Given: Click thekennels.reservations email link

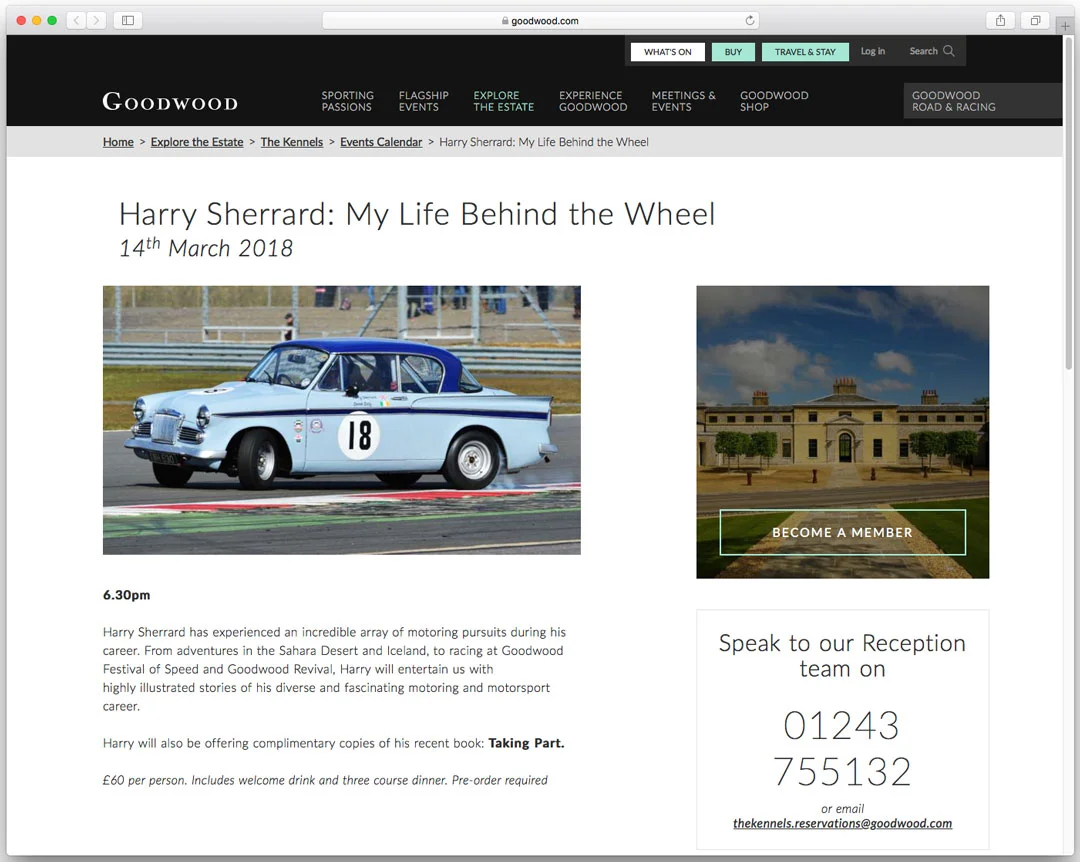Looking at the screenshot, I should 842,823.
